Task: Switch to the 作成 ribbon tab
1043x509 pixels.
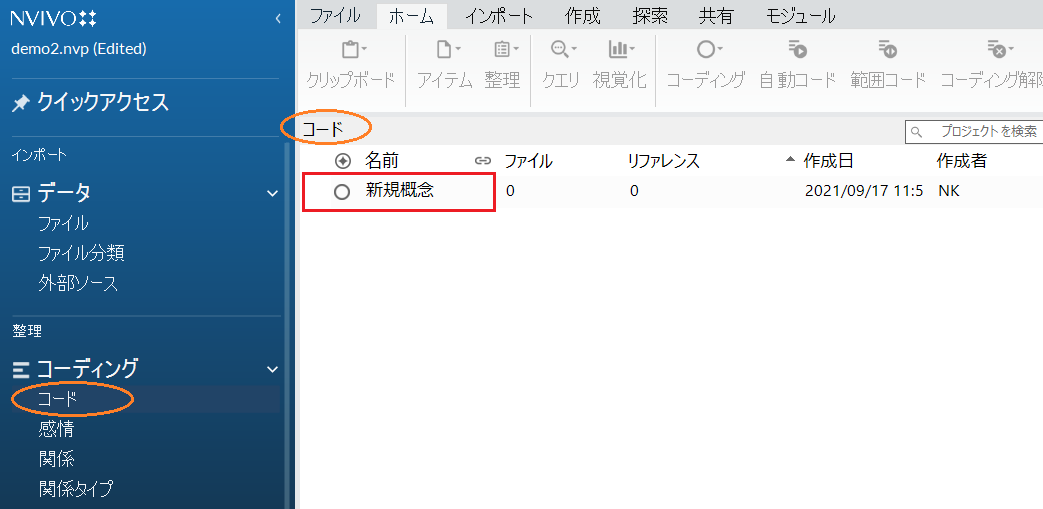Action: click(x=582, y=15)
